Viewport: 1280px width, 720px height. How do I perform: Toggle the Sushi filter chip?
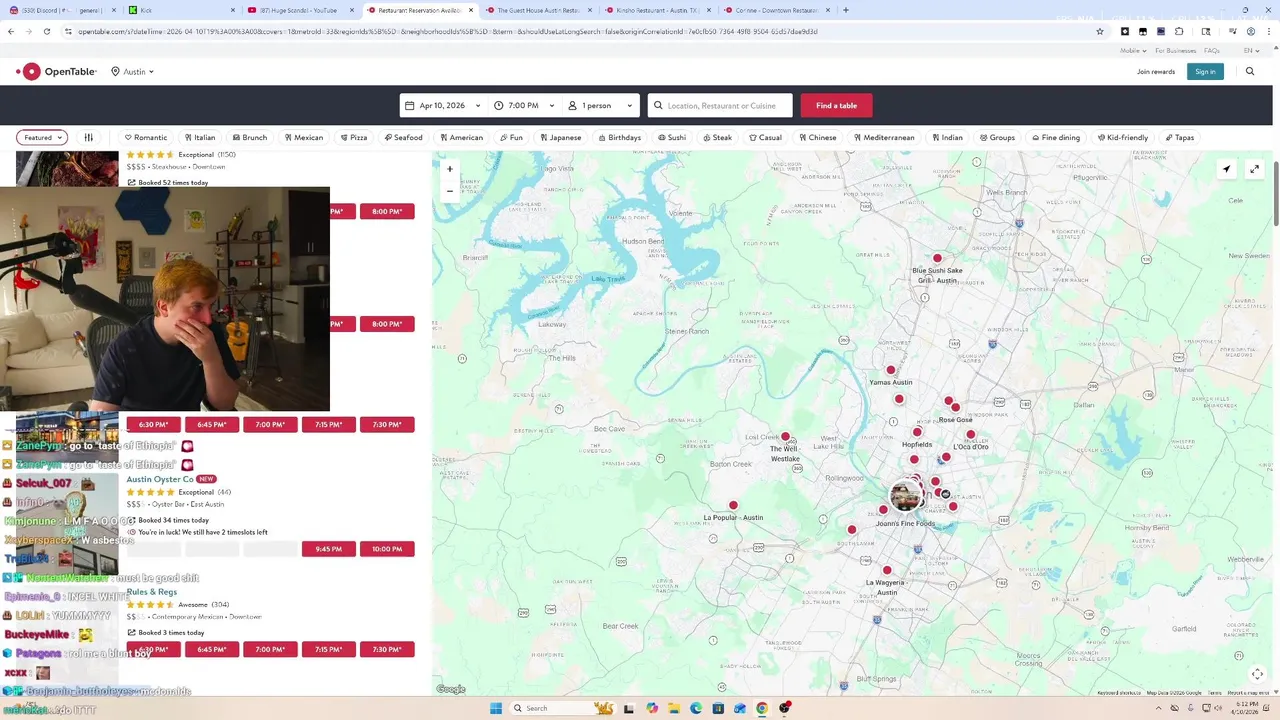click(672, 137)
